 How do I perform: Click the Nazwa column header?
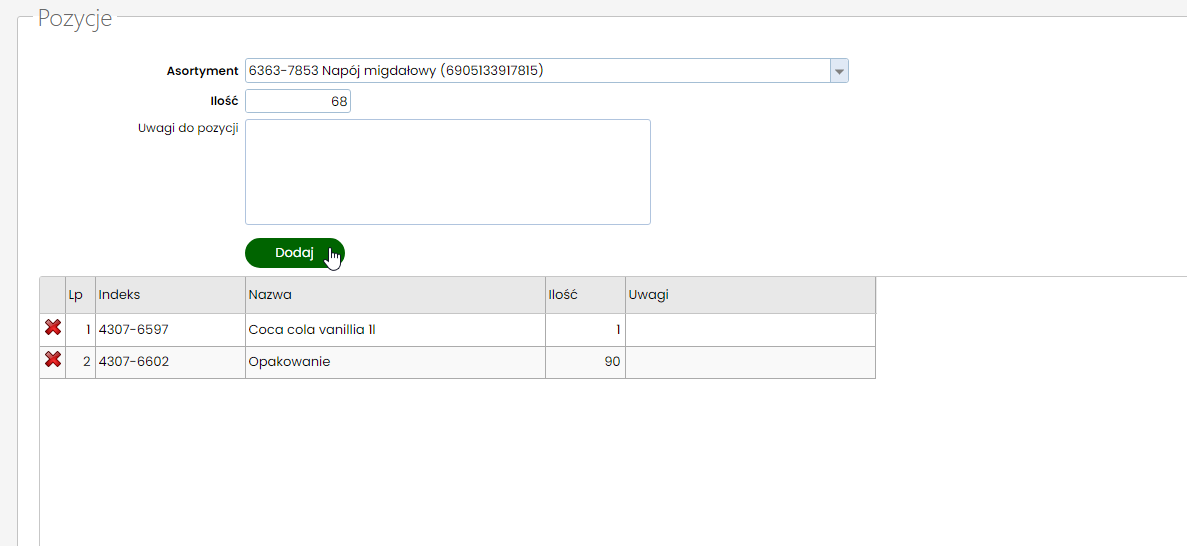(x=395, y=295)
